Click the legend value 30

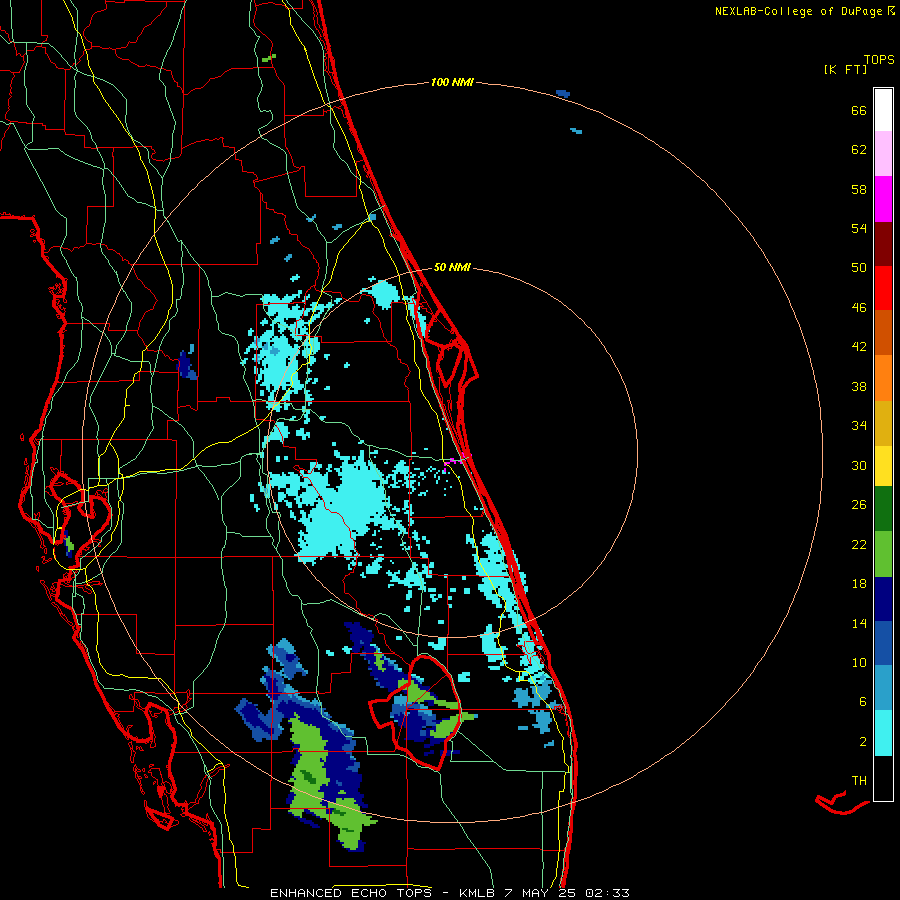pos(859,465)
